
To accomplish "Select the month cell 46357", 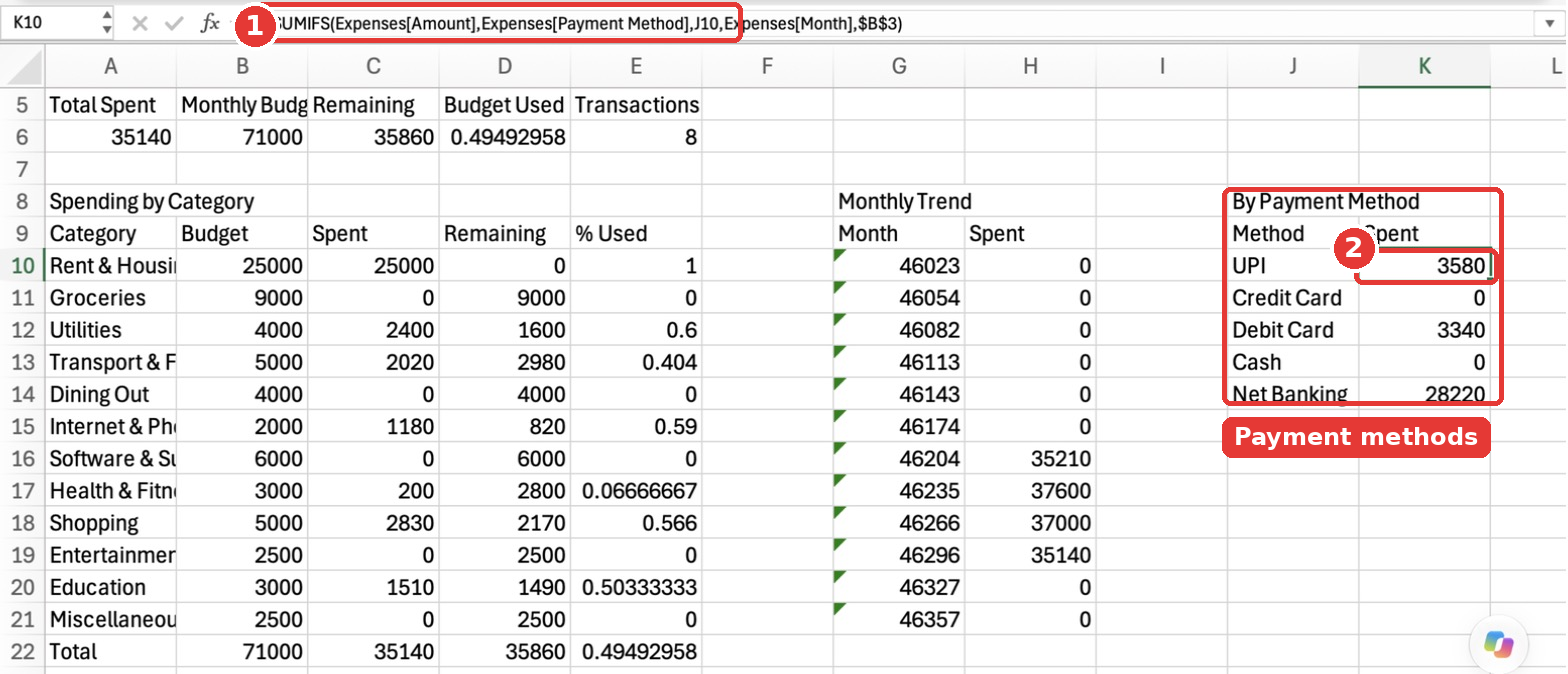I will 899,619.
